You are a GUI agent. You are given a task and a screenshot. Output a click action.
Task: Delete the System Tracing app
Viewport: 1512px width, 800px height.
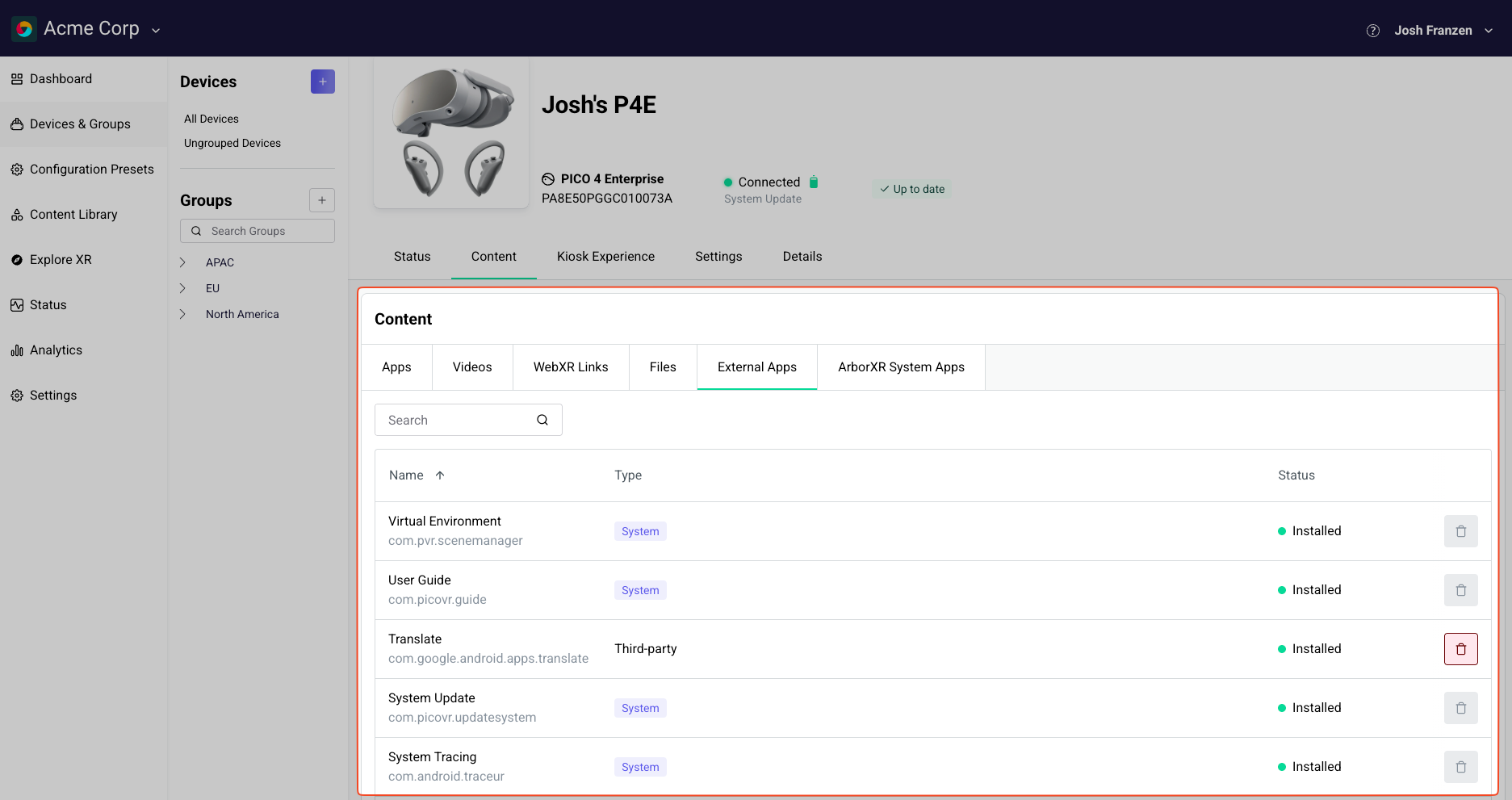point(1461,767)
